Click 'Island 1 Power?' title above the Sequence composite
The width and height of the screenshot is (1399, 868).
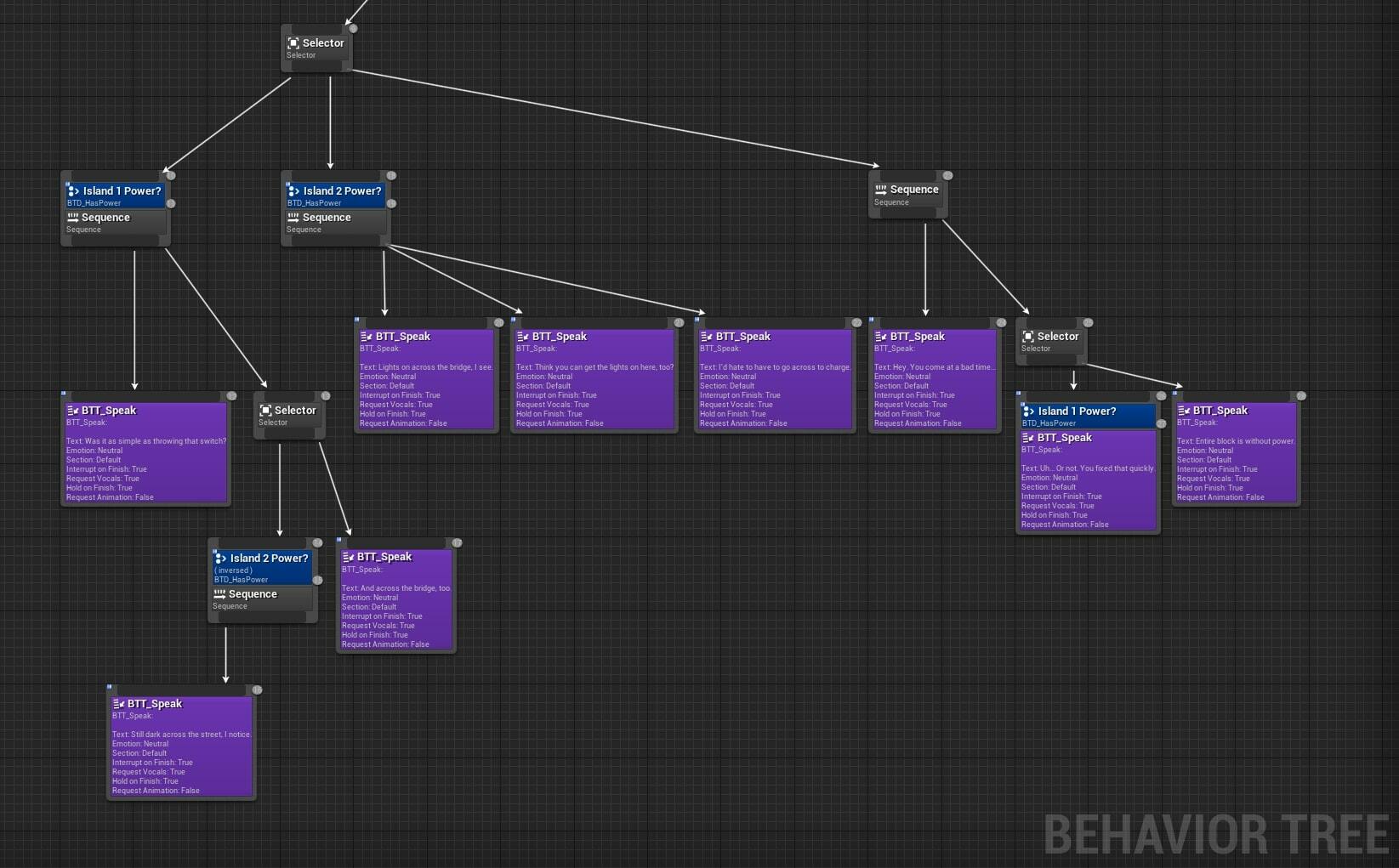pos(122,191)
